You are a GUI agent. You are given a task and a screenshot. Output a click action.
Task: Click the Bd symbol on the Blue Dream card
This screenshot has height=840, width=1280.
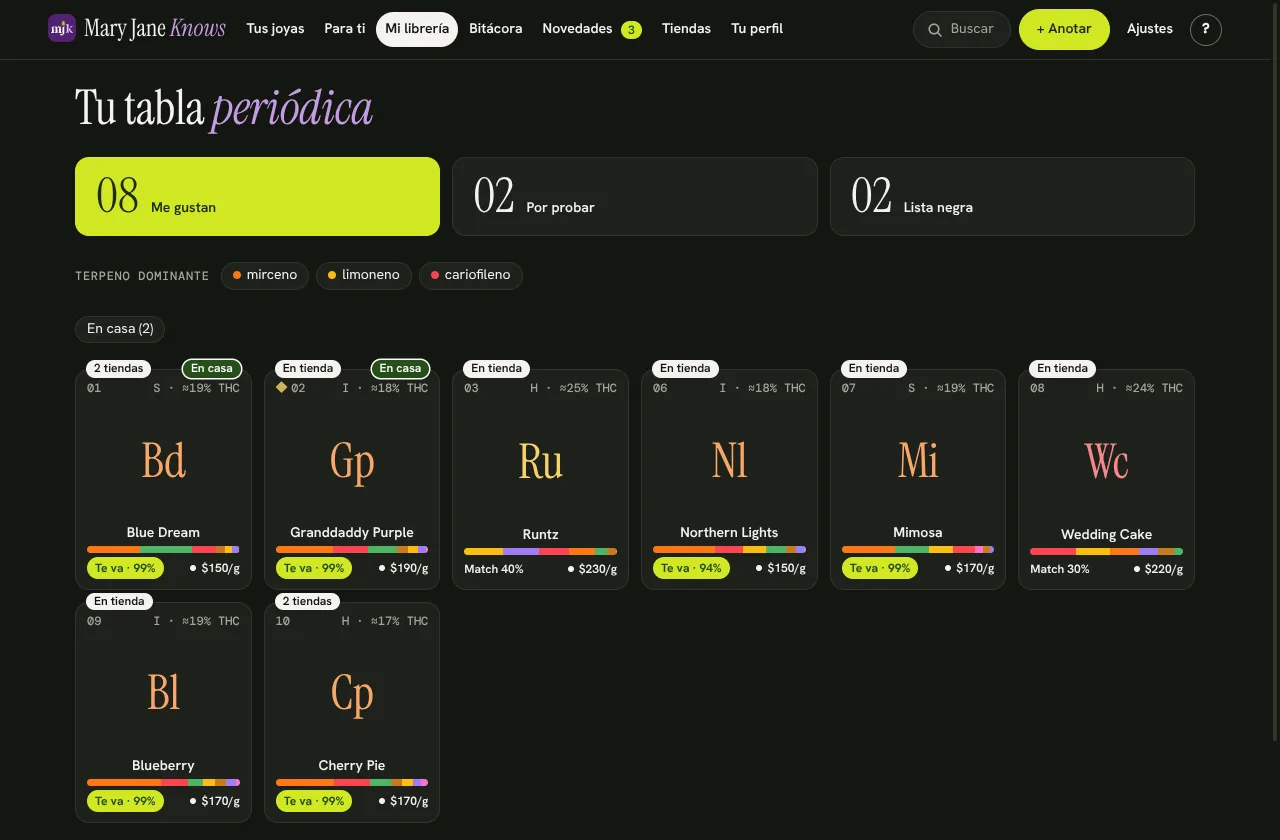point(164,460)
